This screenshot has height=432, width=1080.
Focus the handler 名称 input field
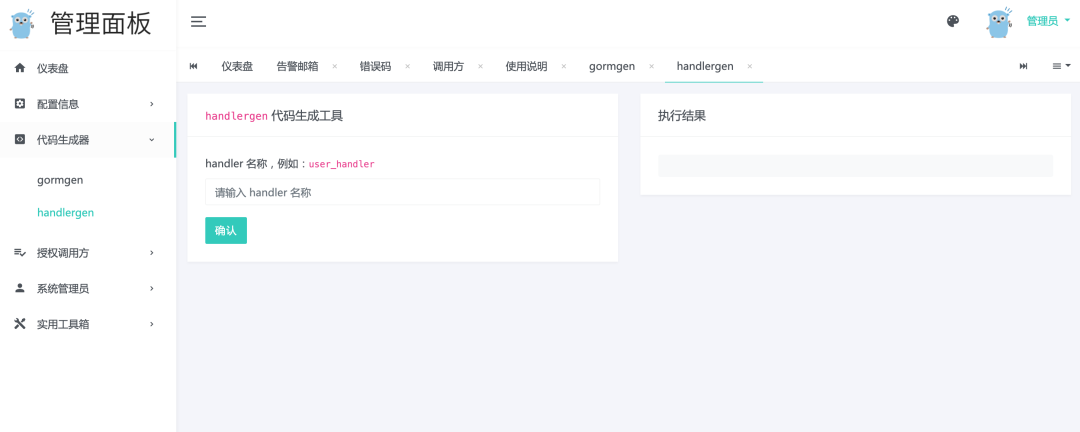coord(402,192)
